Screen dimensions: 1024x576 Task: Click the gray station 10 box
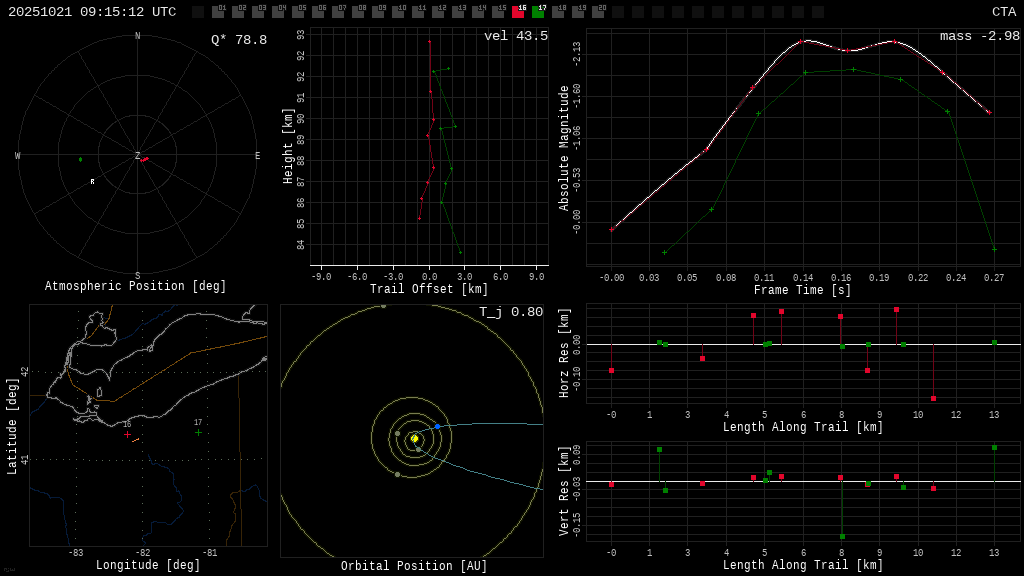pos(398,12)
